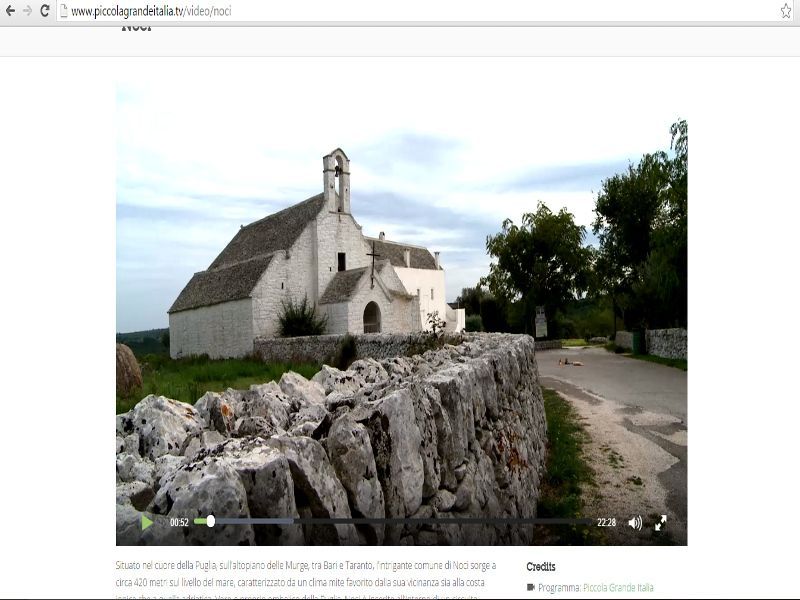
Task: Click the total duration 22:28
Action: coord(606,522)
